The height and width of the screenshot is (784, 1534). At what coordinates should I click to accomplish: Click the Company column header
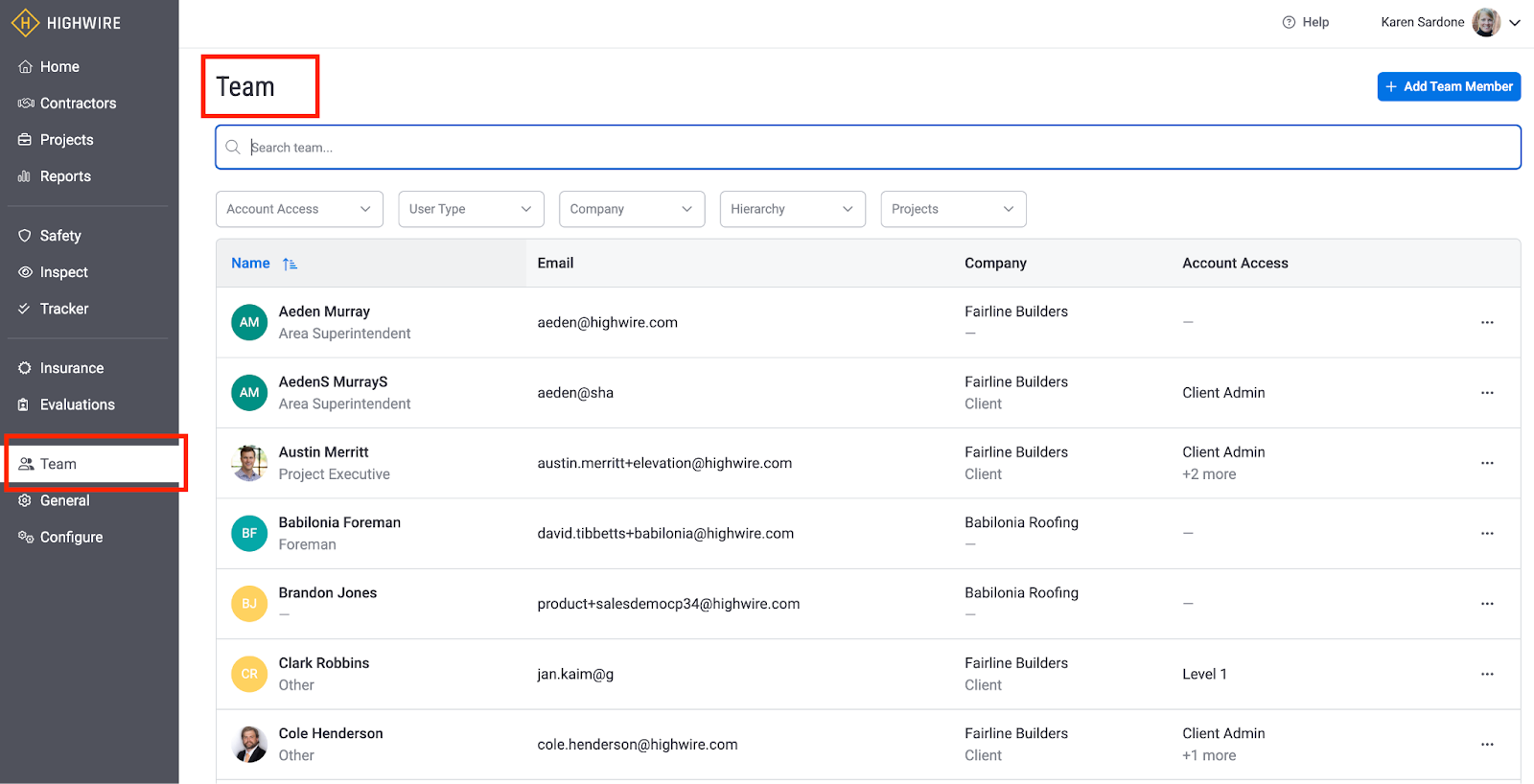tap(995, 264)
